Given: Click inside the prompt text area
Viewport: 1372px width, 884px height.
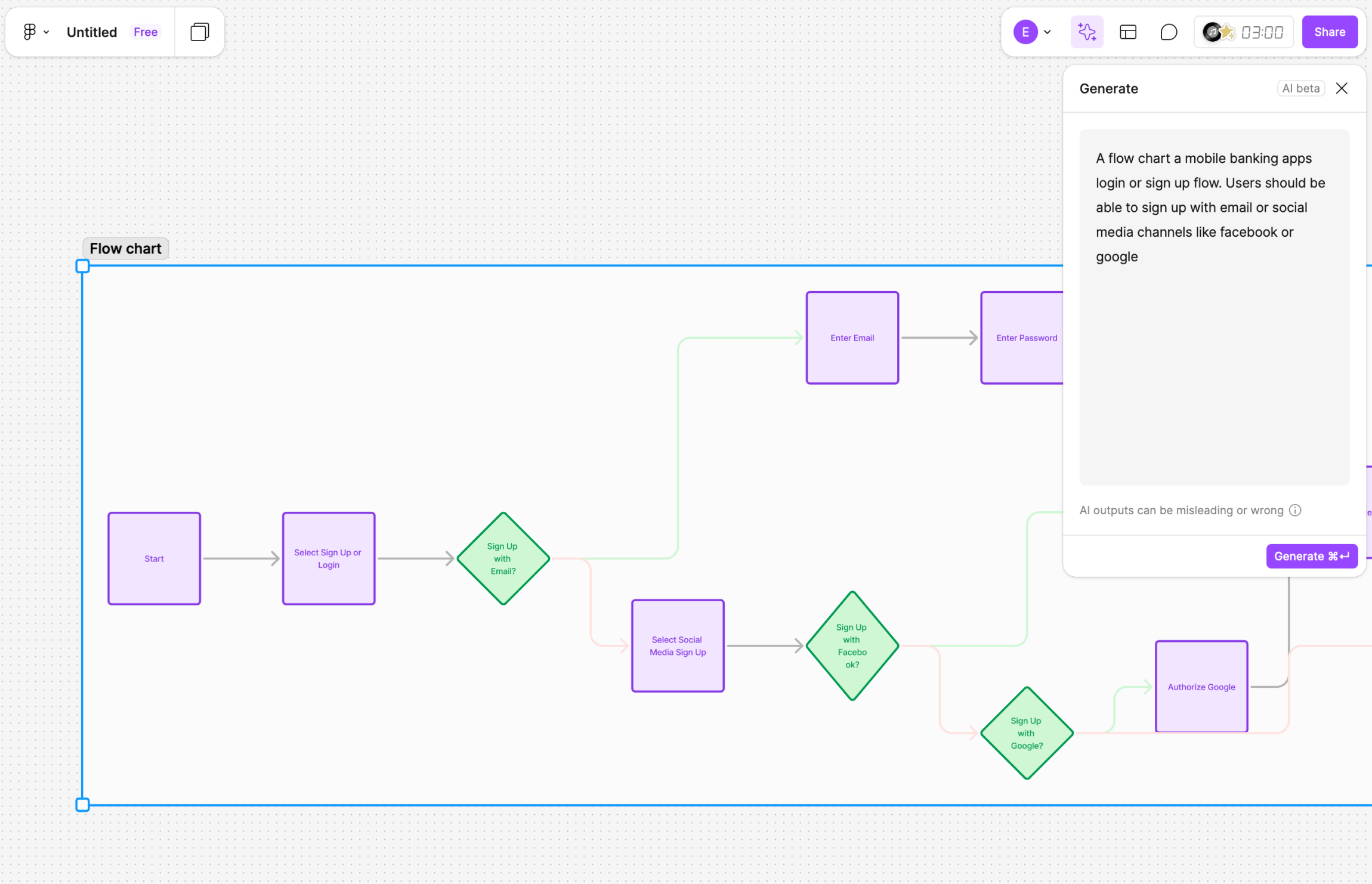Looking at the screenshot, I should 1214,358.
